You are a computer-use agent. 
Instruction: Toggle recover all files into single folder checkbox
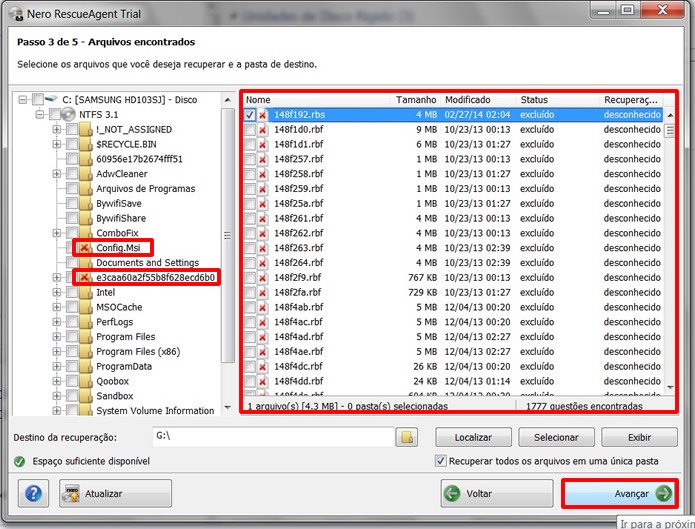[441, 461]
